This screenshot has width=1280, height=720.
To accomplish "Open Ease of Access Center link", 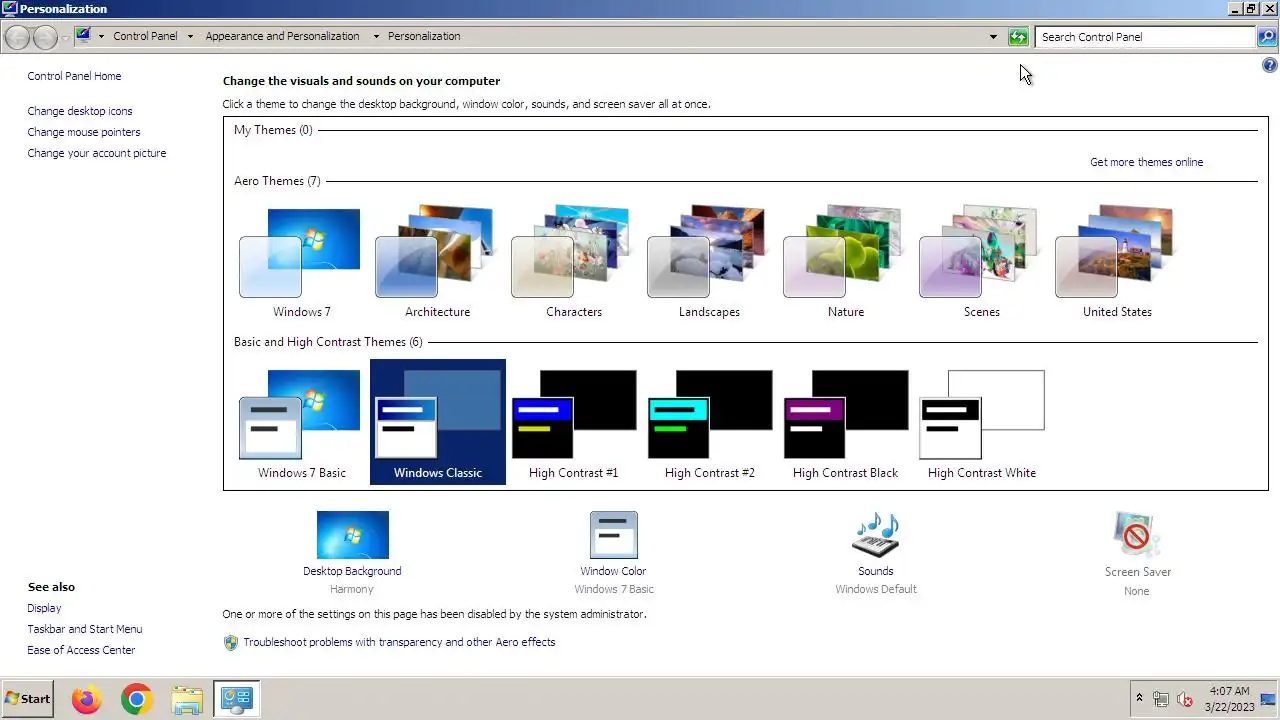I will [x=81, y=650].
